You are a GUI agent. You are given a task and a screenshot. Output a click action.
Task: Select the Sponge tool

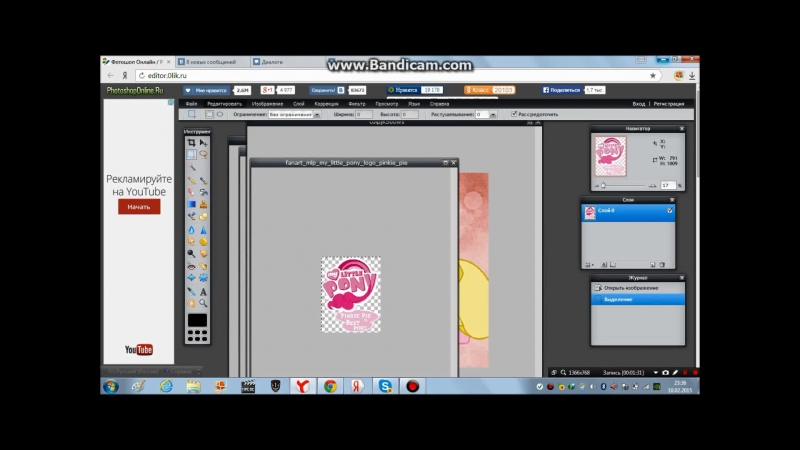point(203,241)
